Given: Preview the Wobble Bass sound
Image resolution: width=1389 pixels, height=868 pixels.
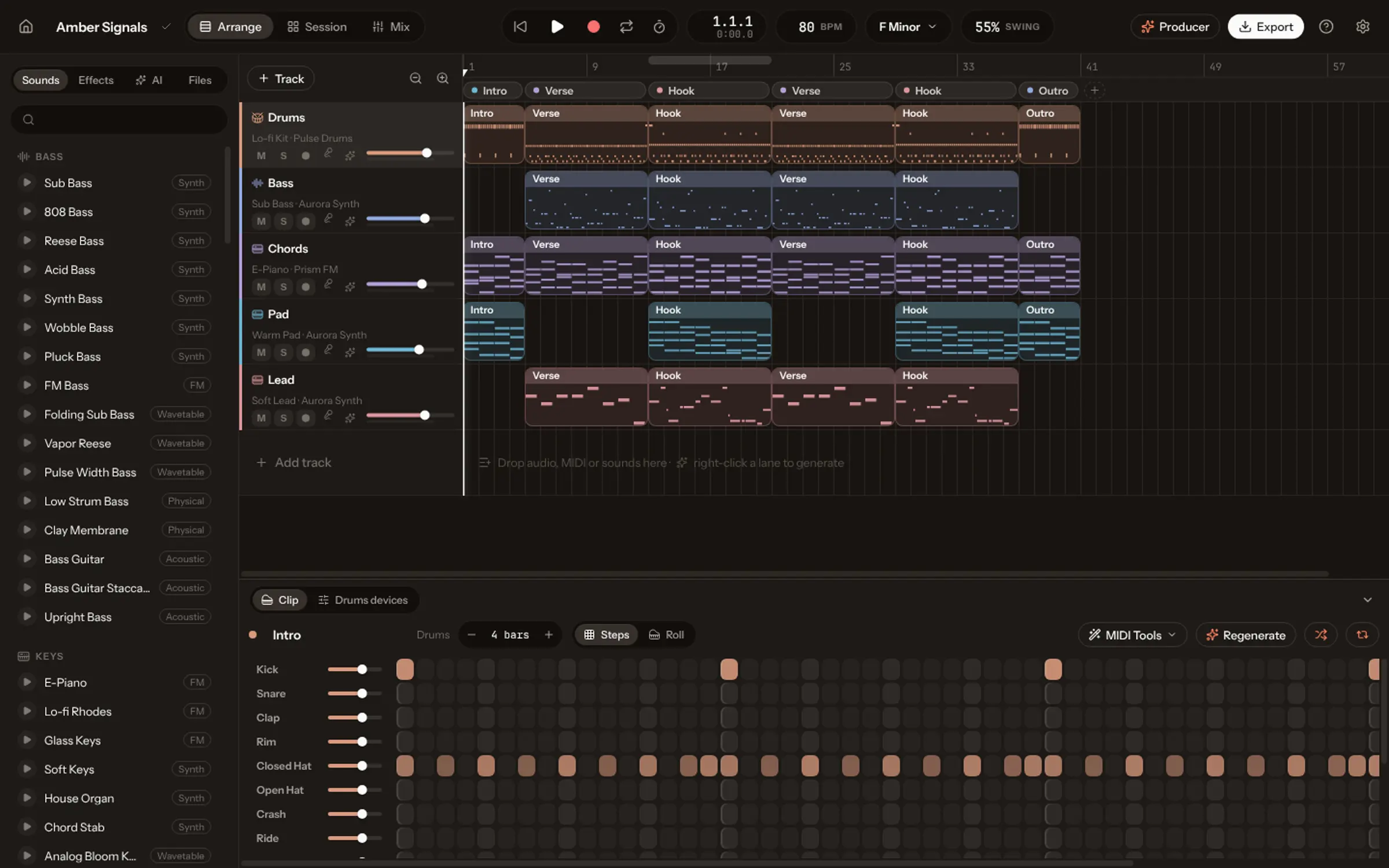Looking at the screenshot, I should pyautogui.click(x=26, y=327).
